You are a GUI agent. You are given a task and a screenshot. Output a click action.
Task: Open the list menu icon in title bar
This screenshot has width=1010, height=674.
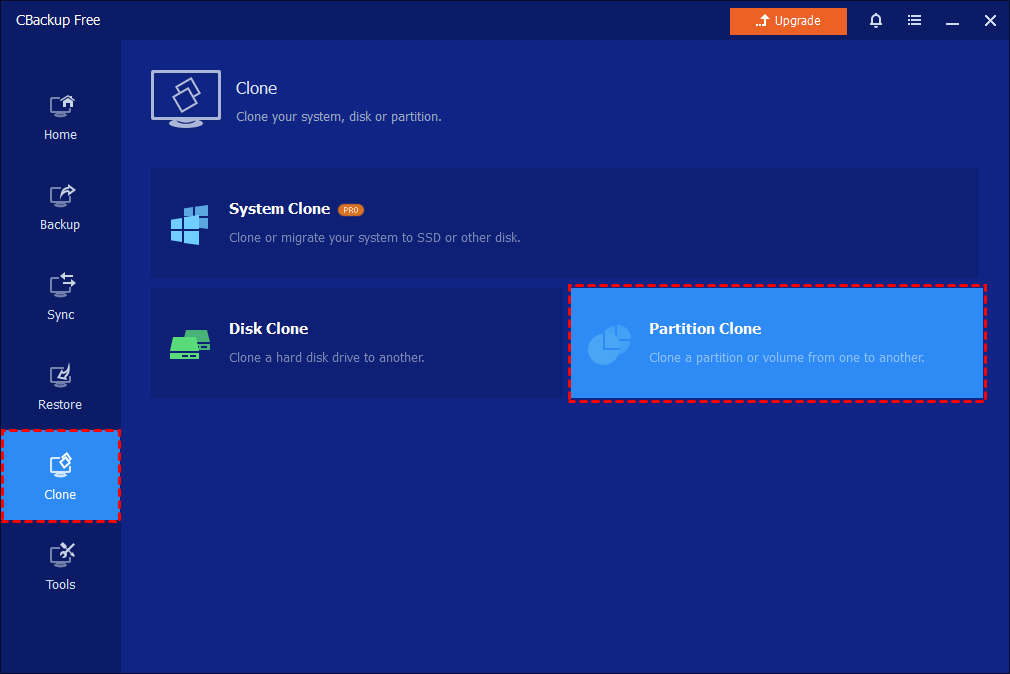(x=914, y=21)
